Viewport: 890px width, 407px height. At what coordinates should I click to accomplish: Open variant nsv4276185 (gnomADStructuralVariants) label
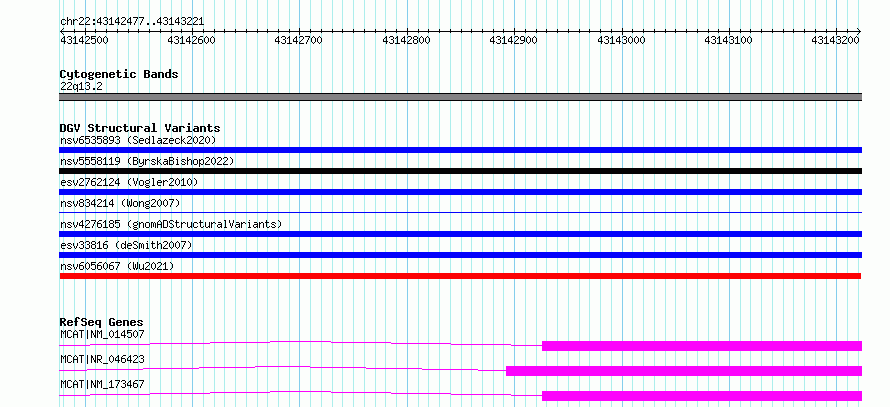point(171,224)
